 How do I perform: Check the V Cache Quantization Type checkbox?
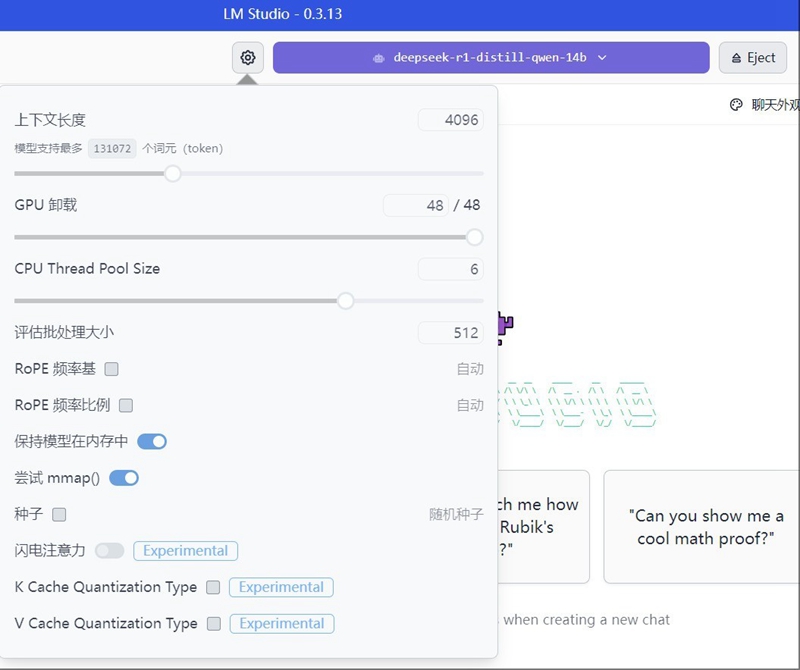click(214, 624)
